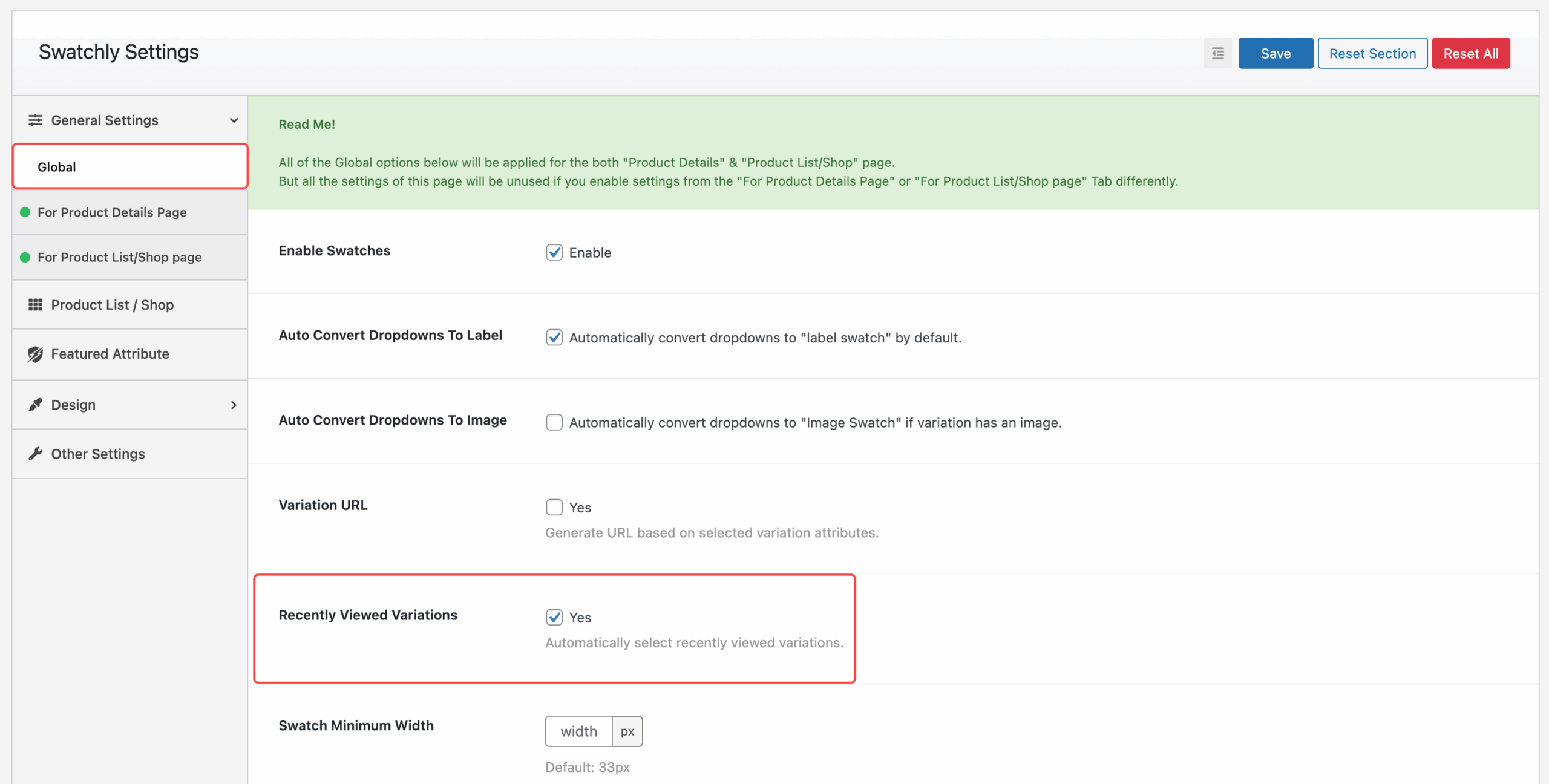Click the expand-all sections icon beside Save
Viewport: 1549px width, 784px height.
click(1217, 53)
